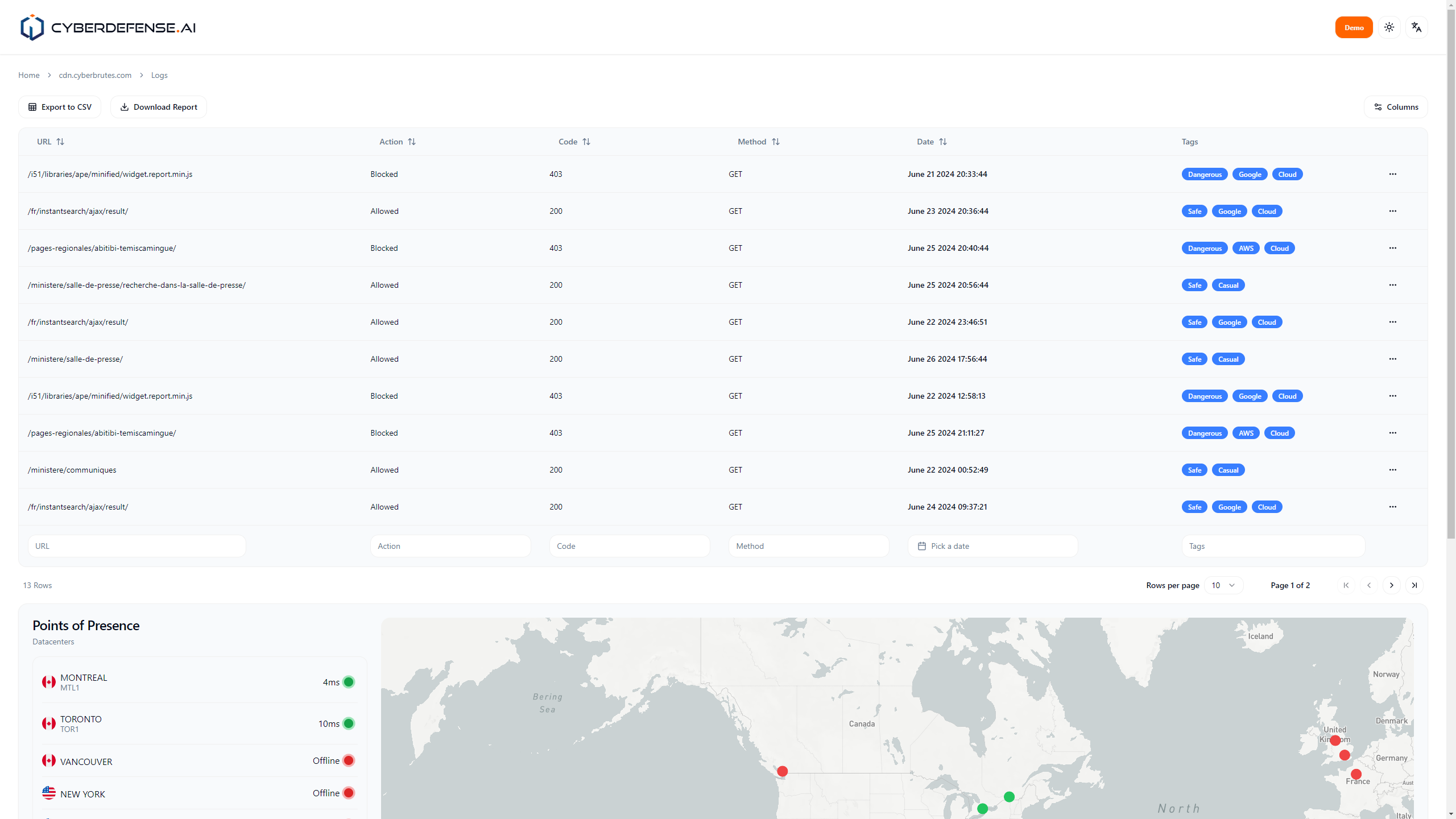
Task: Go to cdn.cyberbrutes.com breadcrumb
Action: point(95,75)
